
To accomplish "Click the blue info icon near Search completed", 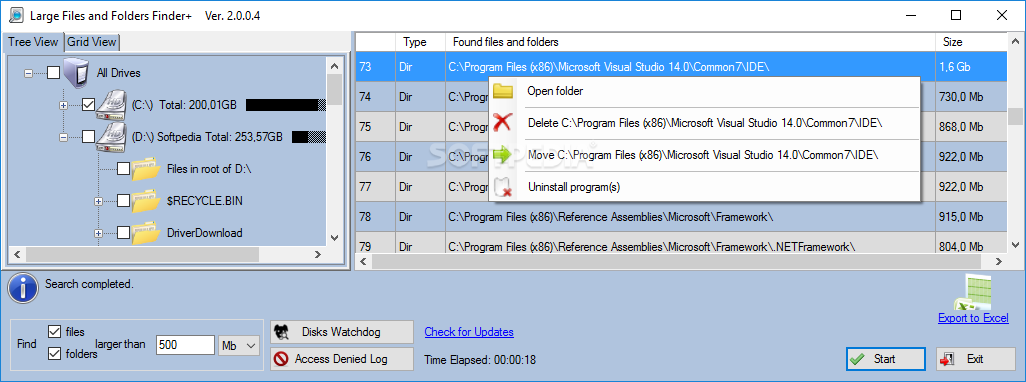I will (x=22, y=289).
